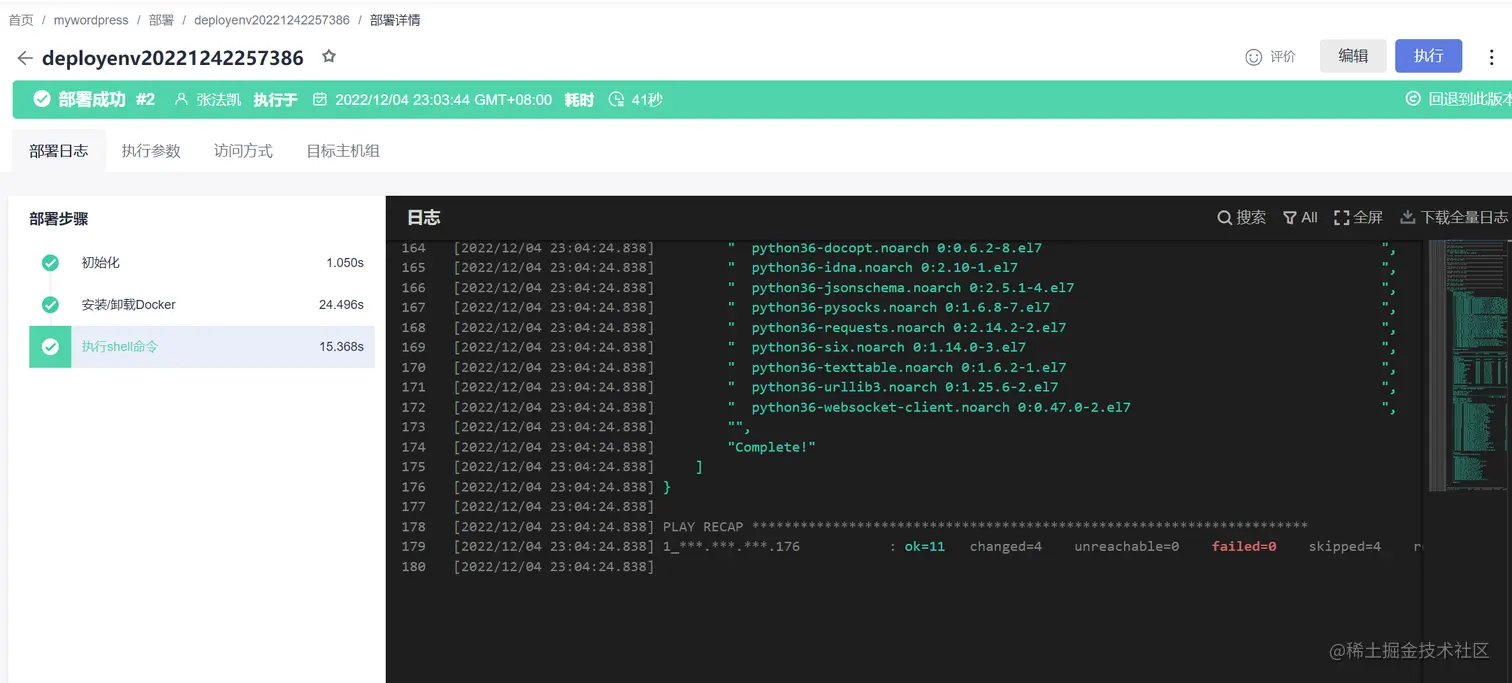Click python36-texttable.noarch log line 170

[x=909, y=368]
